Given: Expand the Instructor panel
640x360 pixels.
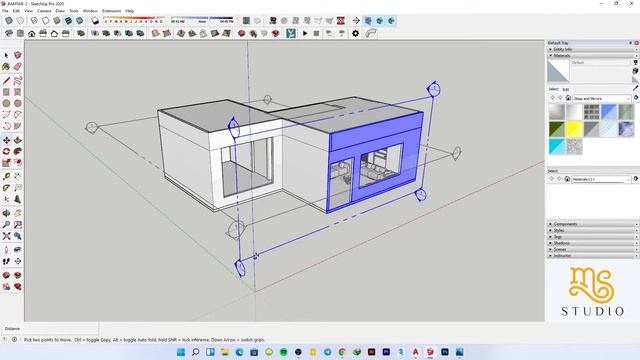Looking at the screenshot, I should coord(593,256).
